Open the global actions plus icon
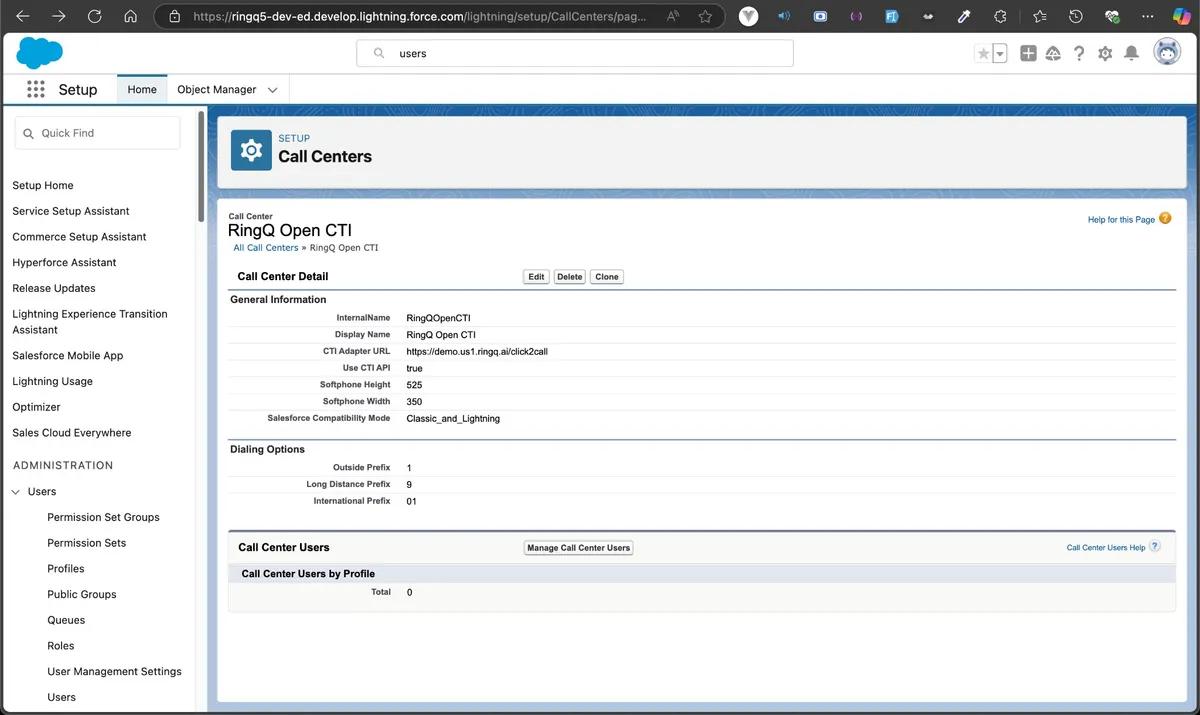The height and width of the screenshot is (715, 1200). (1028, 53)
